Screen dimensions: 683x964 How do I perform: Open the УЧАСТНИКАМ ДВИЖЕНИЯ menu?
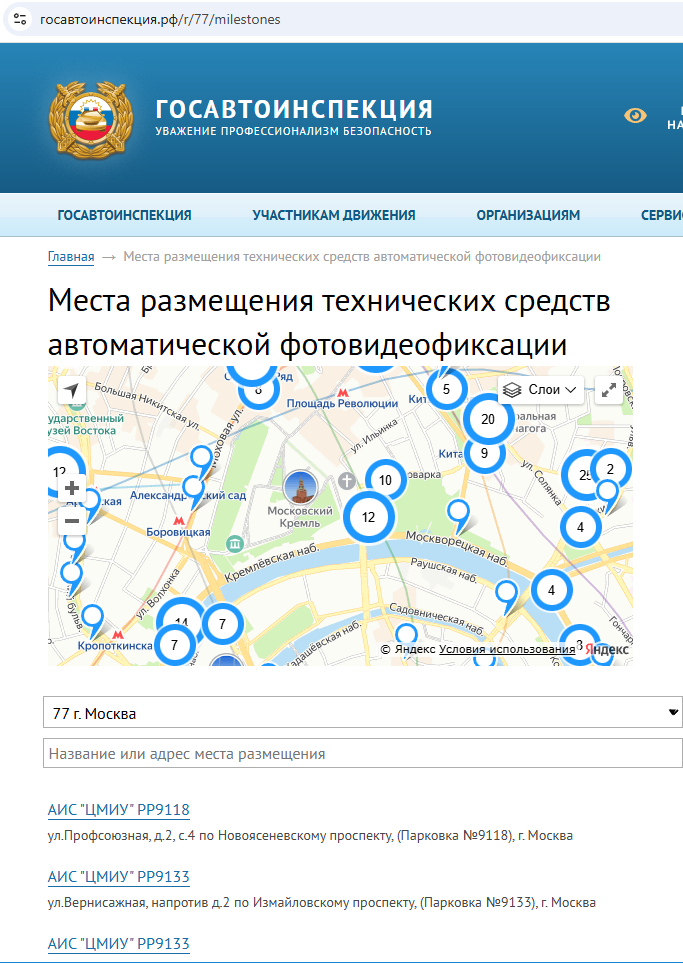pyautogui.click(x=334, y=215)
